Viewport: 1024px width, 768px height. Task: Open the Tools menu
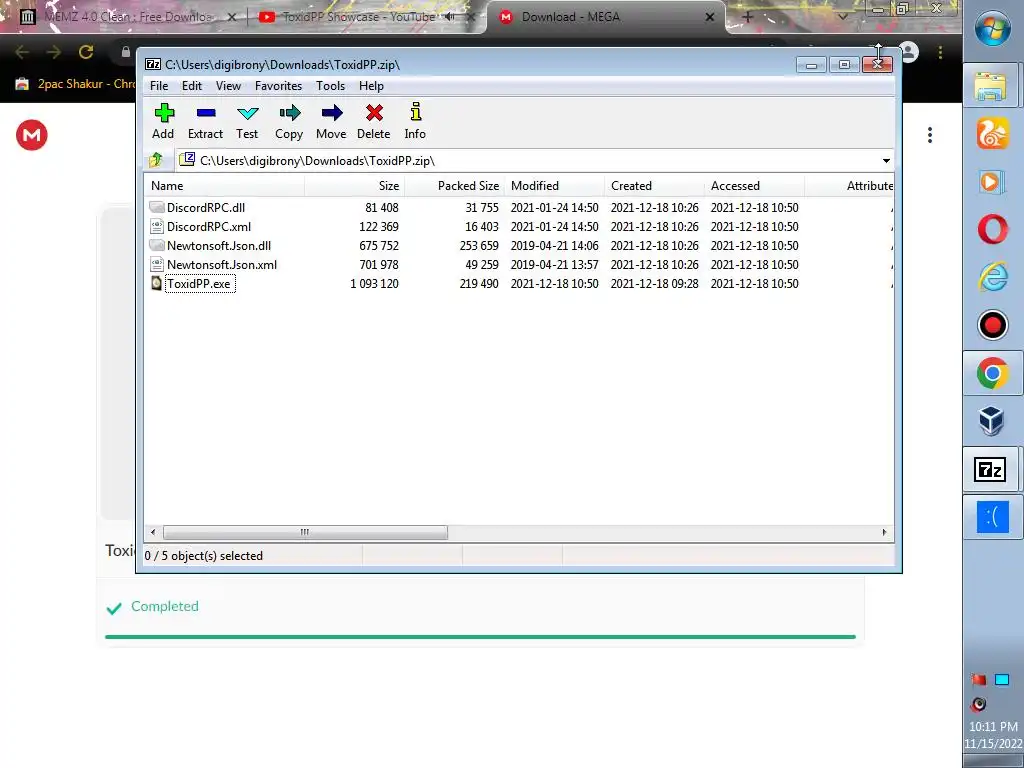tap(330, 86)
